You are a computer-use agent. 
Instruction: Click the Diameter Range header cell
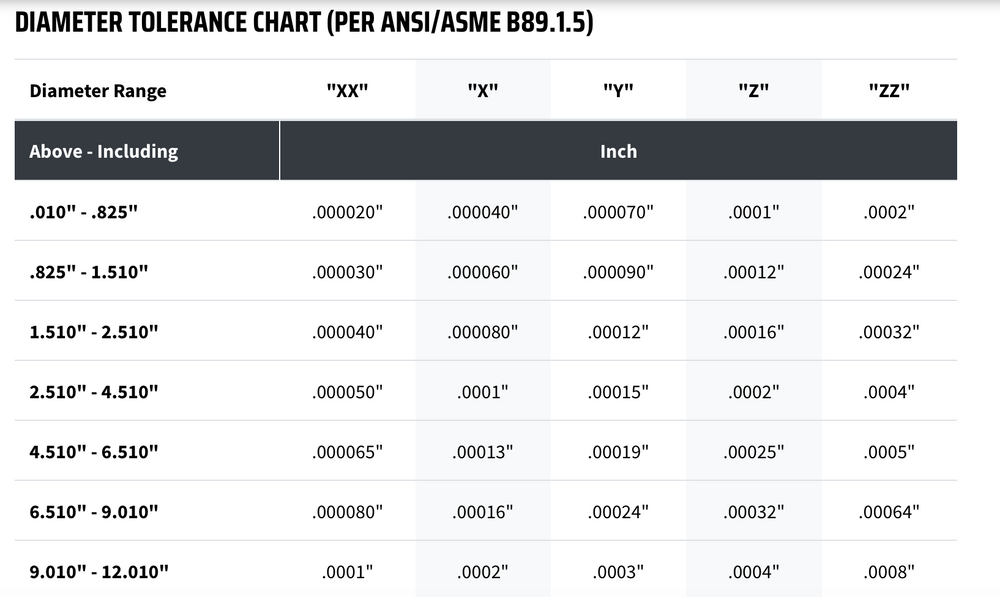(98, 91)
